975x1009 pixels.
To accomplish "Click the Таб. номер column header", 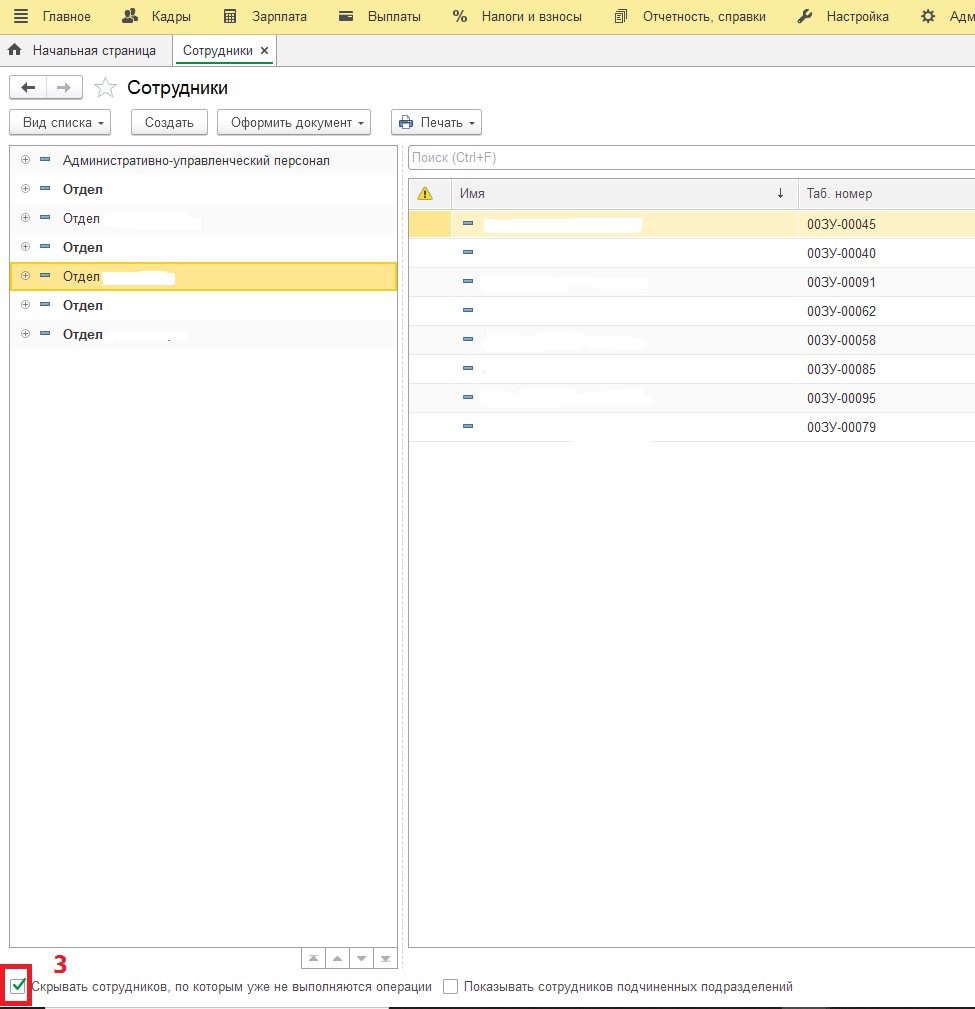I will coord(839,193).
